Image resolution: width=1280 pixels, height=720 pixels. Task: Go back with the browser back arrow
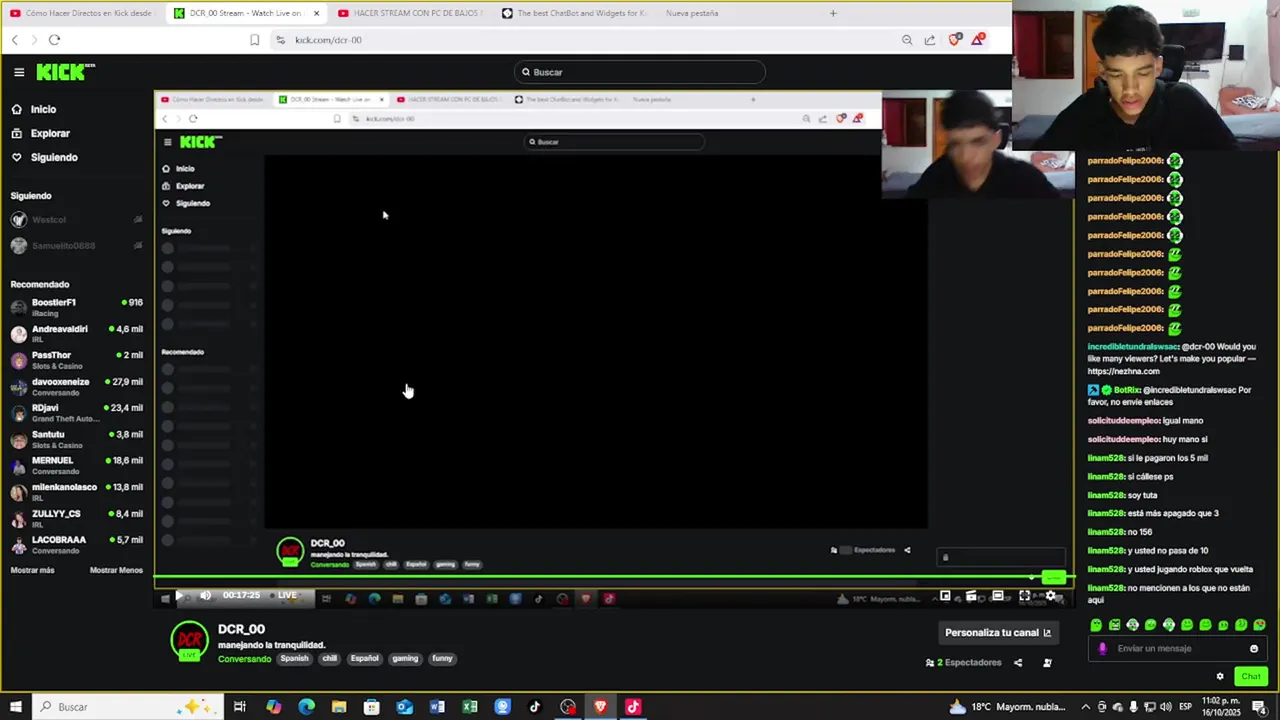click(x=15, y=40)
